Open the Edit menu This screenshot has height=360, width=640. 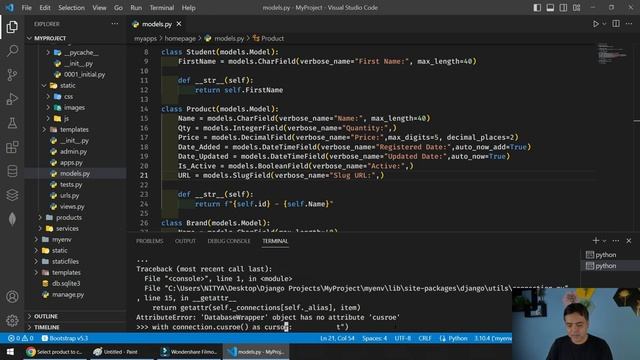(45, 8)
